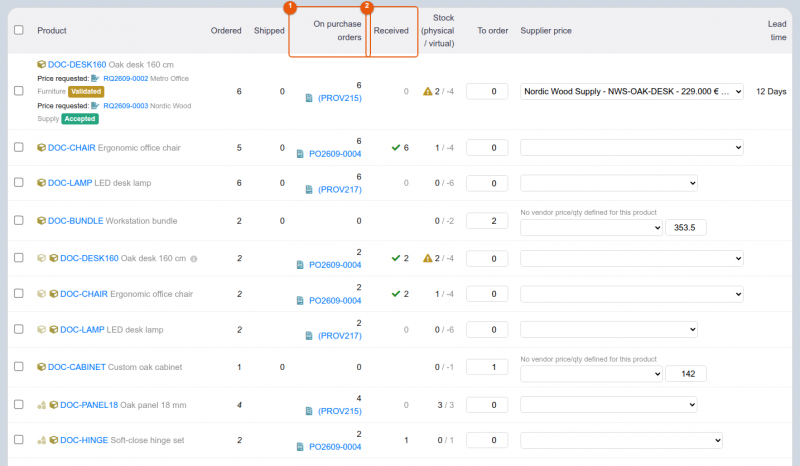Image resolution: width=800 pixels, height=466 pixels.
Task: Click order icon before PO2609-0004 in DOC-CHAIR ordered 5 row
Action: point(300,154)
